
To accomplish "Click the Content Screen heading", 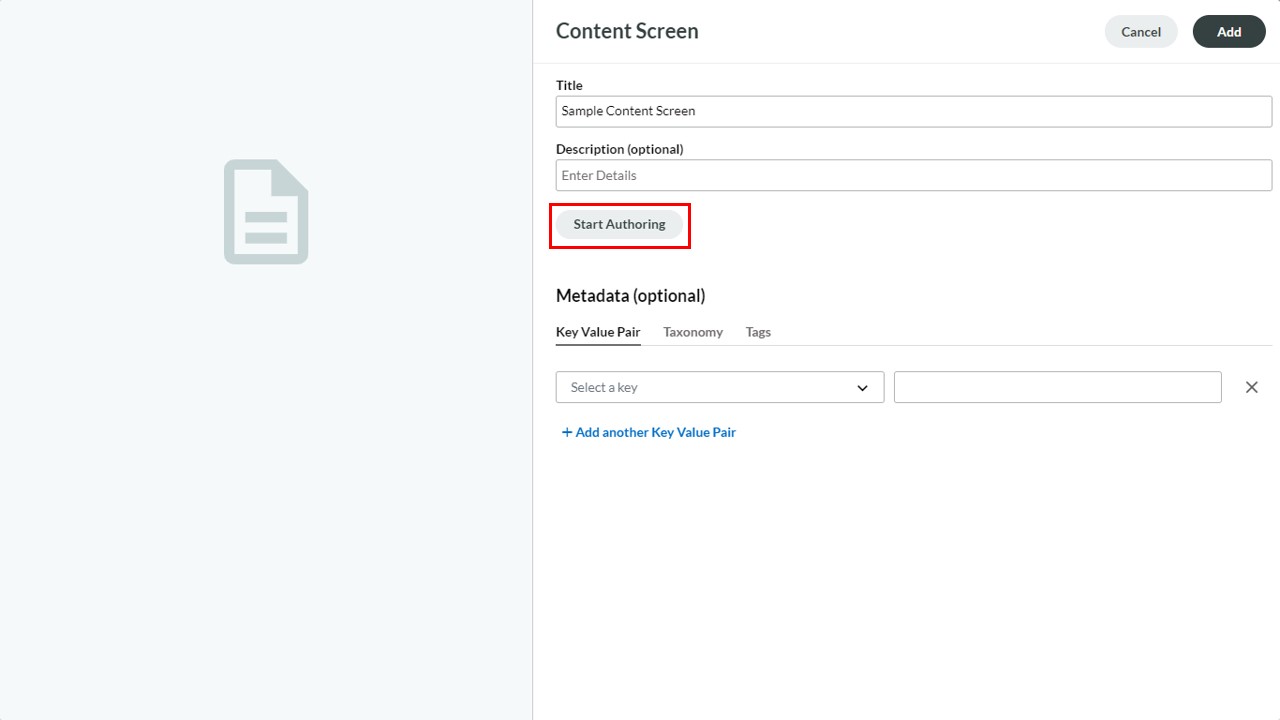I will [x=627, y=31].
